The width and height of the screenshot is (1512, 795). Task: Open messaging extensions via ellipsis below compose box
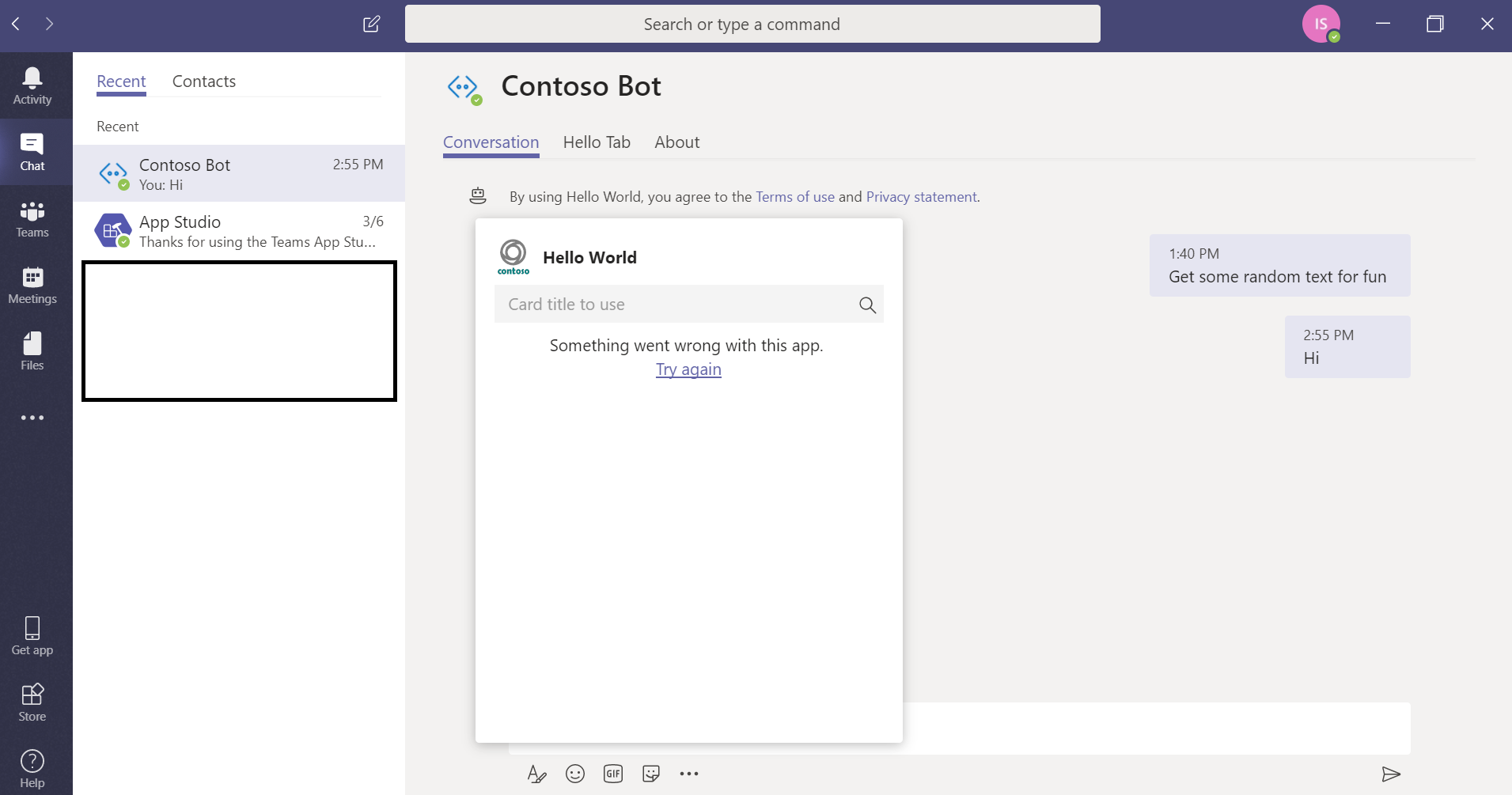(x=689, y=774)
